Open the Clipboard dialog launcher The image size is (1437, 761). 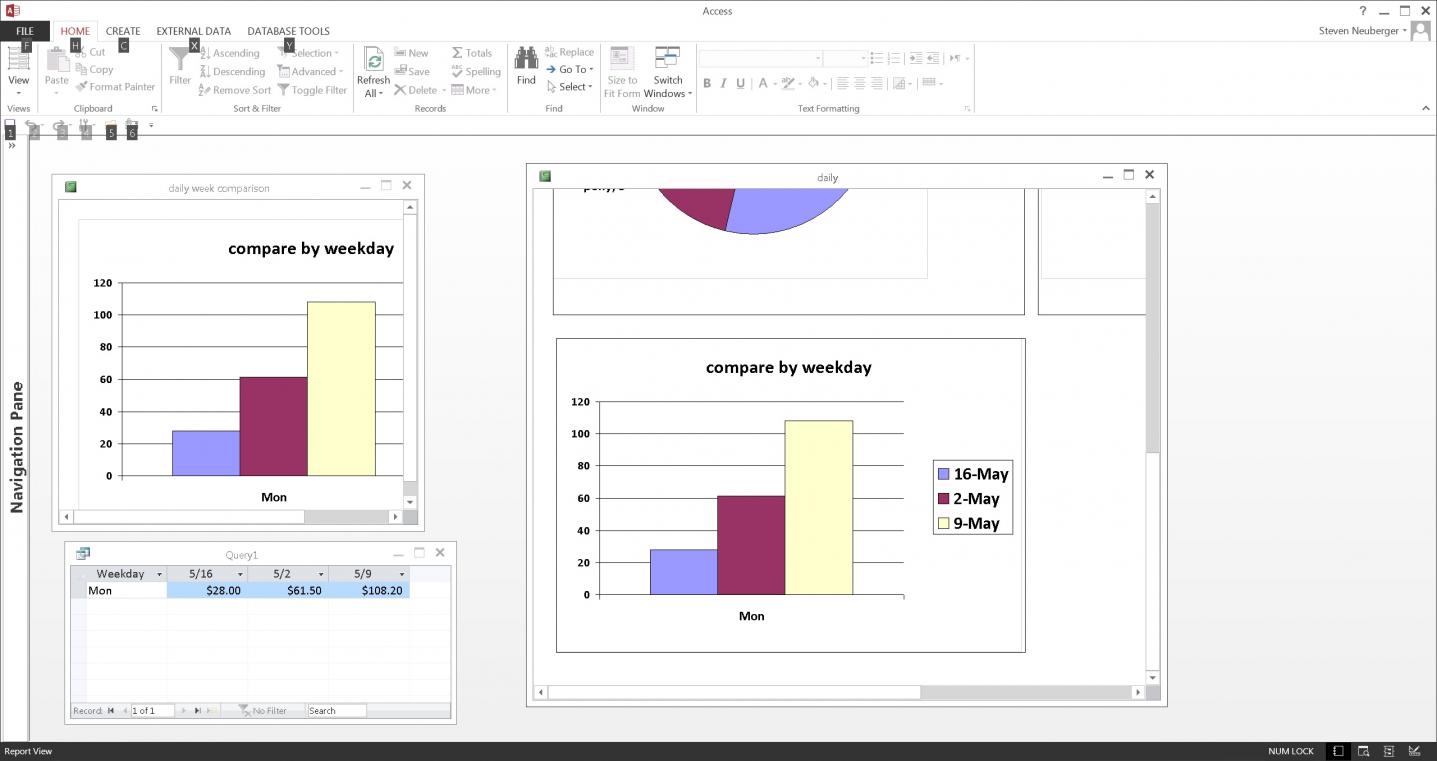pos(155,108)
